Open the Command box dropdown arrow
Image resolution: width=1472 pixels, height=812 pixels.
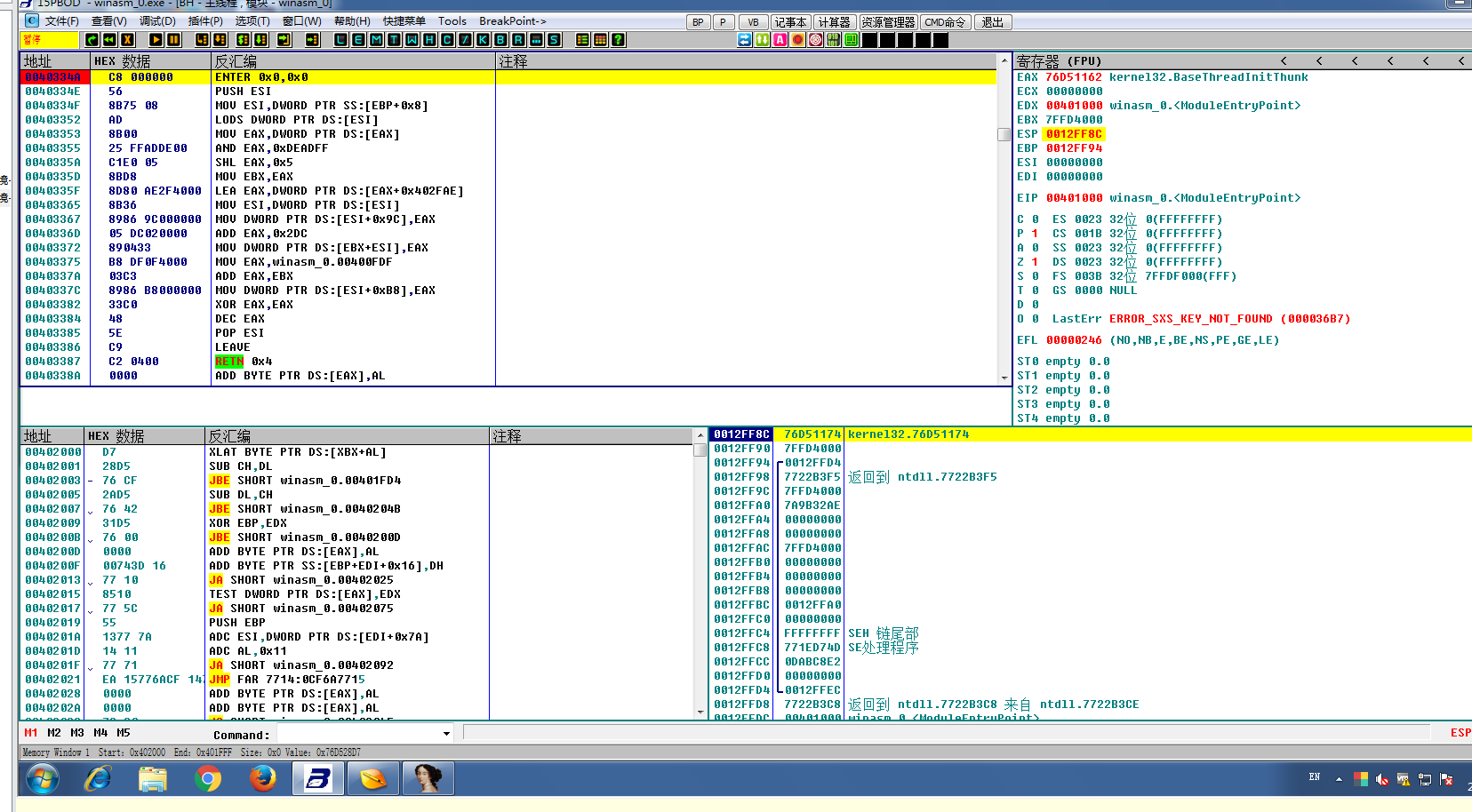[x=446, y=734]
